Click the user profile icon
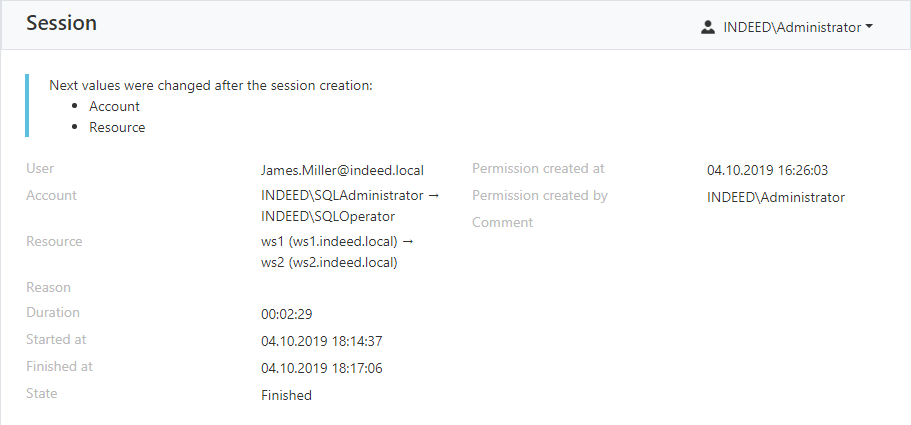Viewport: 911px width, 425px height. click(708, 27)
